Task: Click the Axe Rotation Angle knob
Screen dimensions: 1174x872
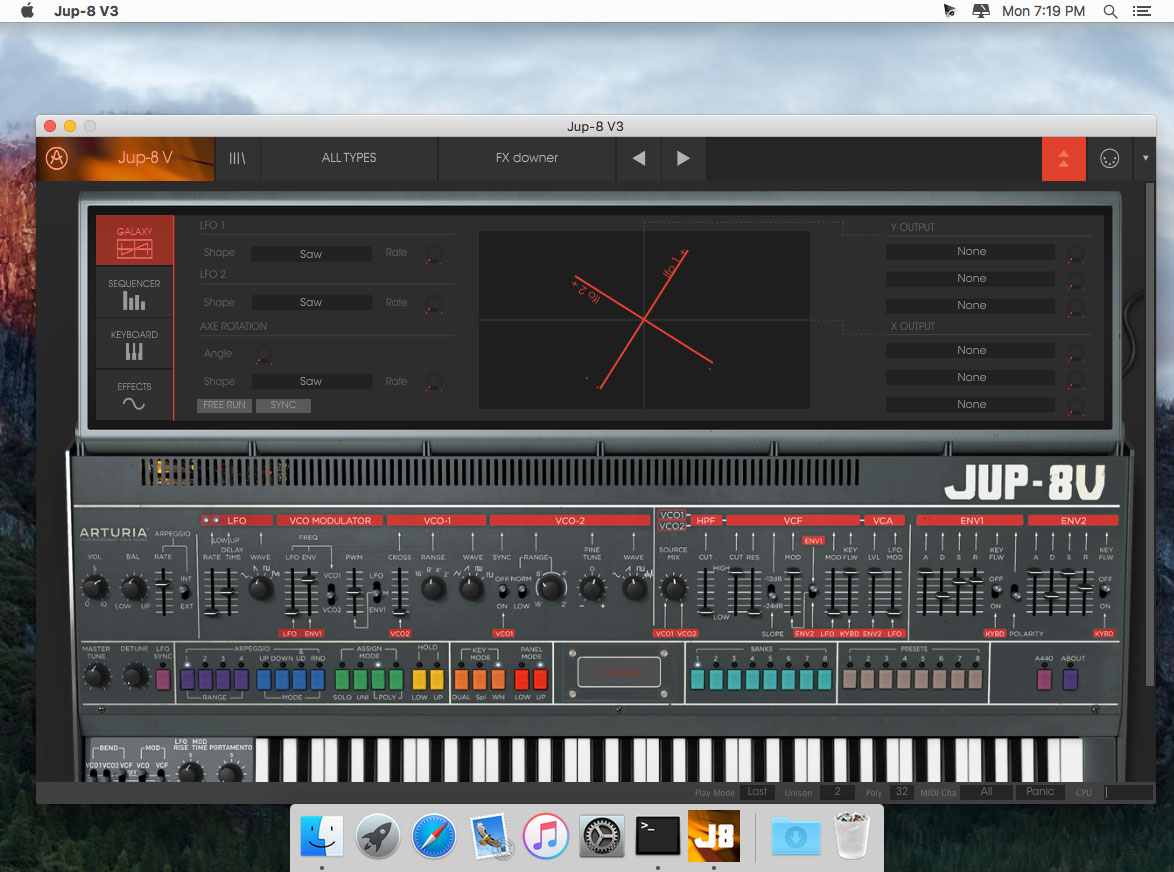Action: click(x=264, y=354)
